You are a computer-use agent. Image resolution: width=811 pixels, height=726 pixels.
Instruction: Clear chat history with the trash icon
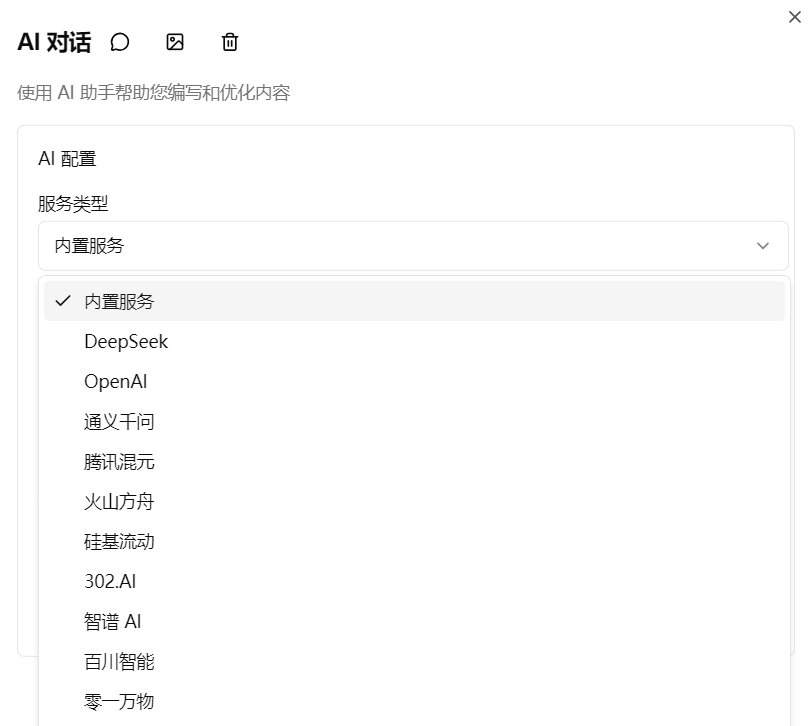click(229, 42)
